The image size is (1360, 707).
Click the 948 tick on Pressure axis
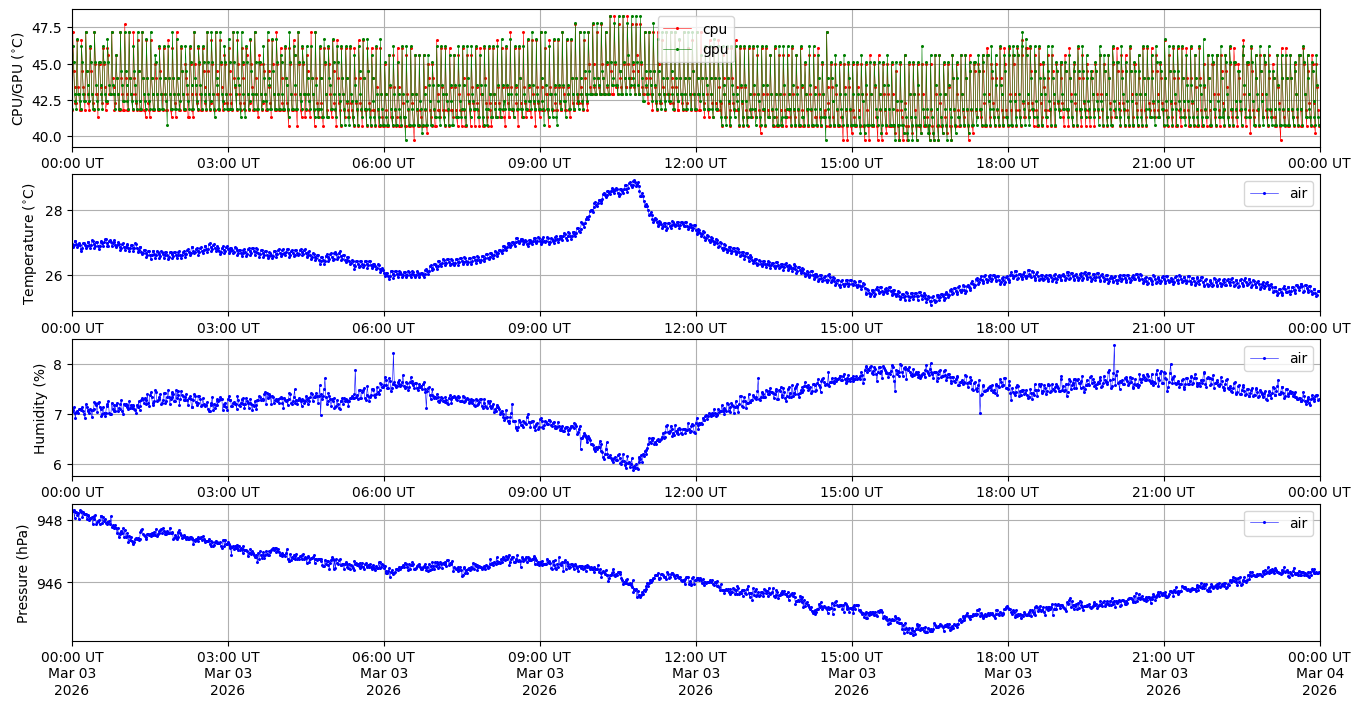click(x=50, y=521)
